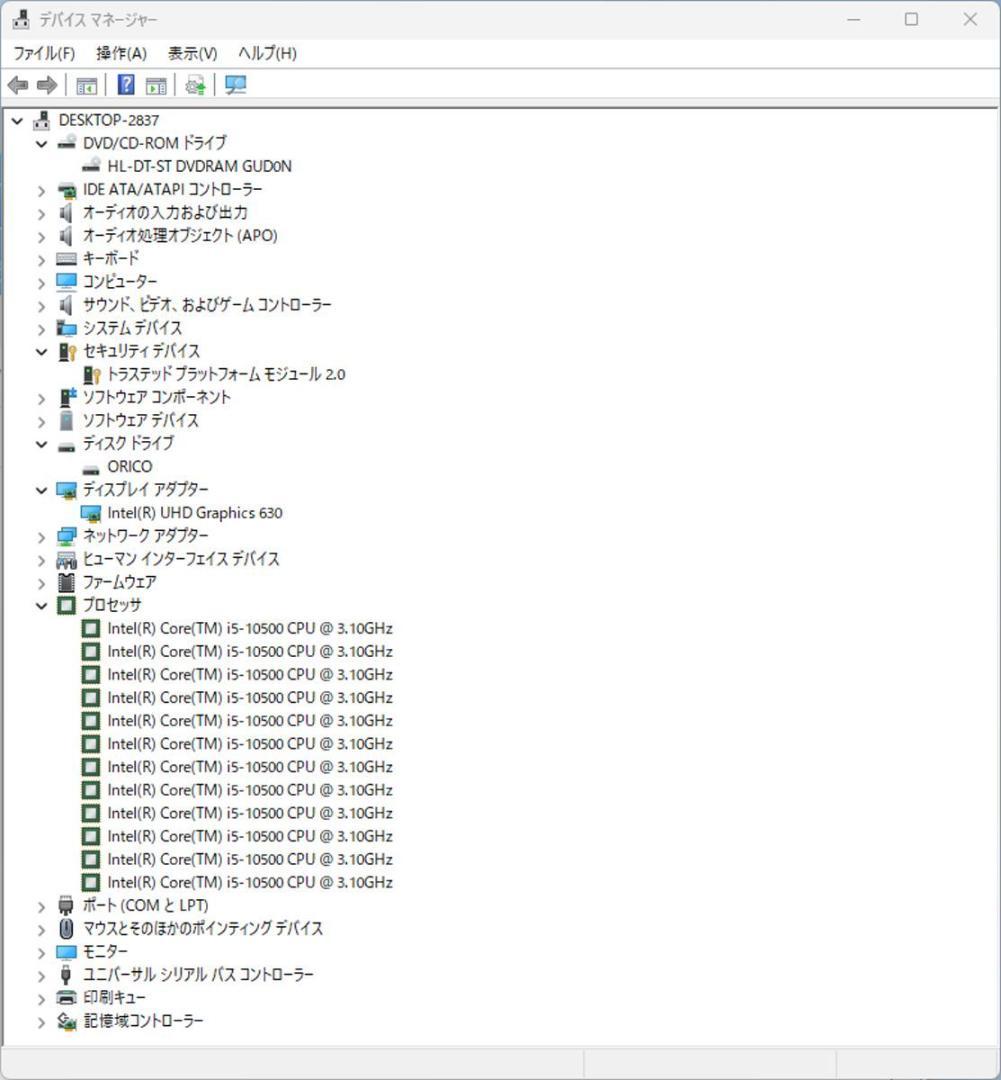Open device Properties via toolbar icon

155,85
